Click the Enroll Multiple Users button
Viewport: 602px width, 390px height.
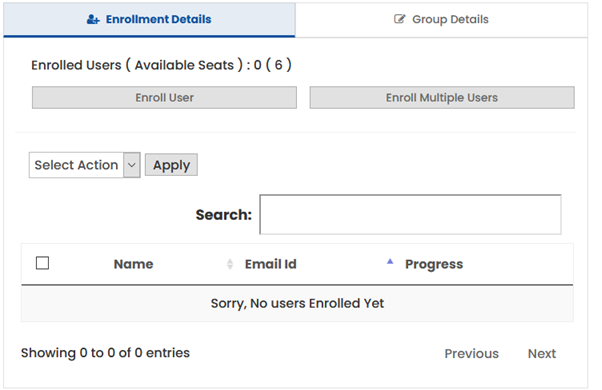442,98
